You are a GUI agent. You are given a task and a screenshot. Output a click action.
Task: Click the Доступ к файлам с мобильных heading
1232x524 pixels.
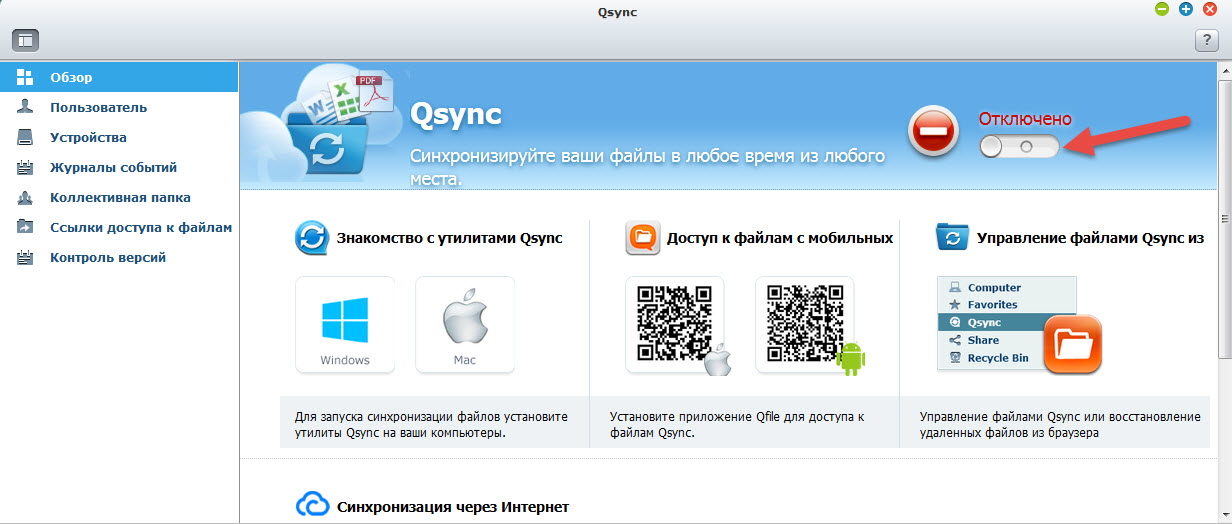point(781,238)
